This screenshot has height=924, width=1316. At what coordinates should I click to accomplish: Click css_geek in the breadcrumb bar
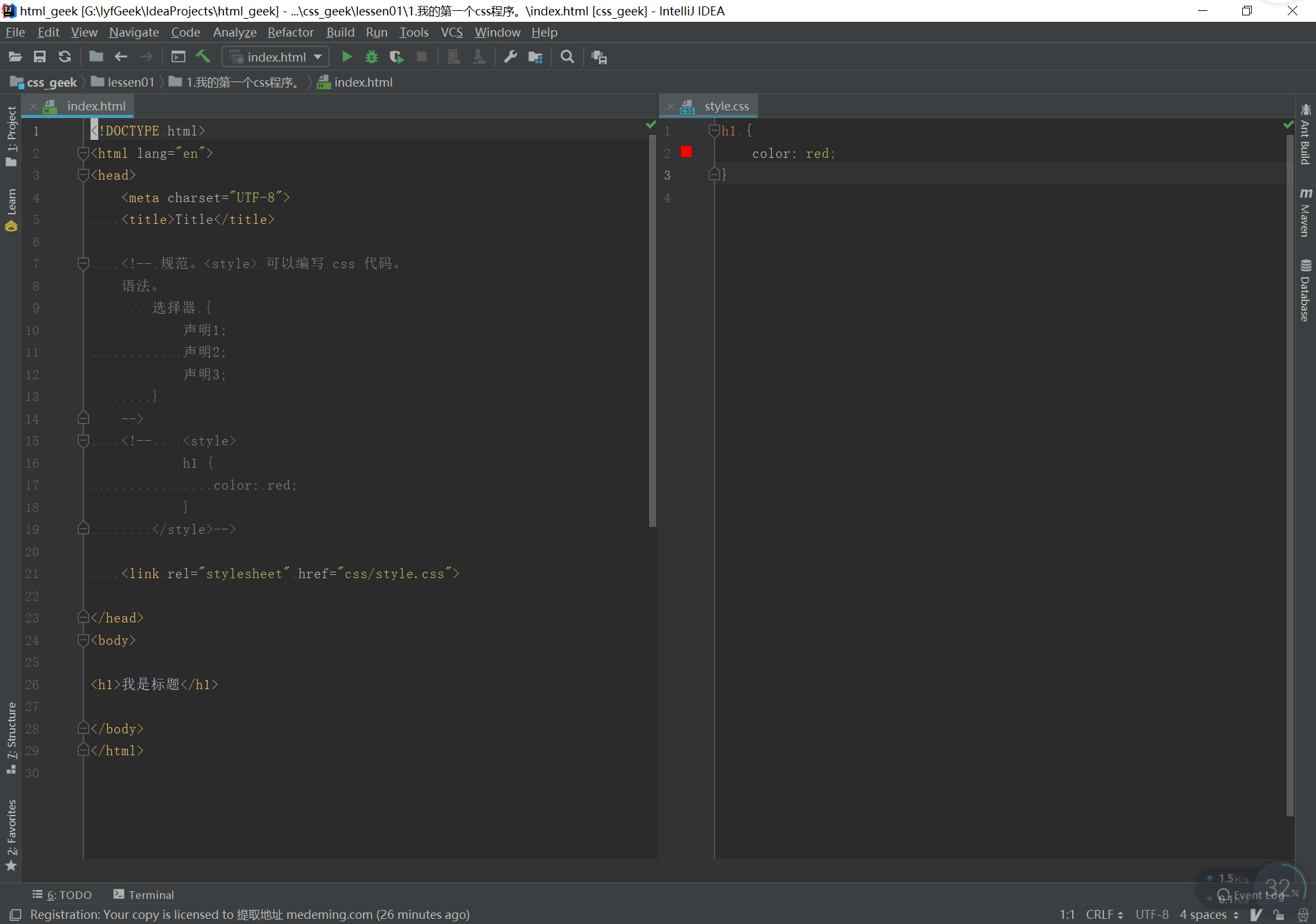[x=44, y=82]
